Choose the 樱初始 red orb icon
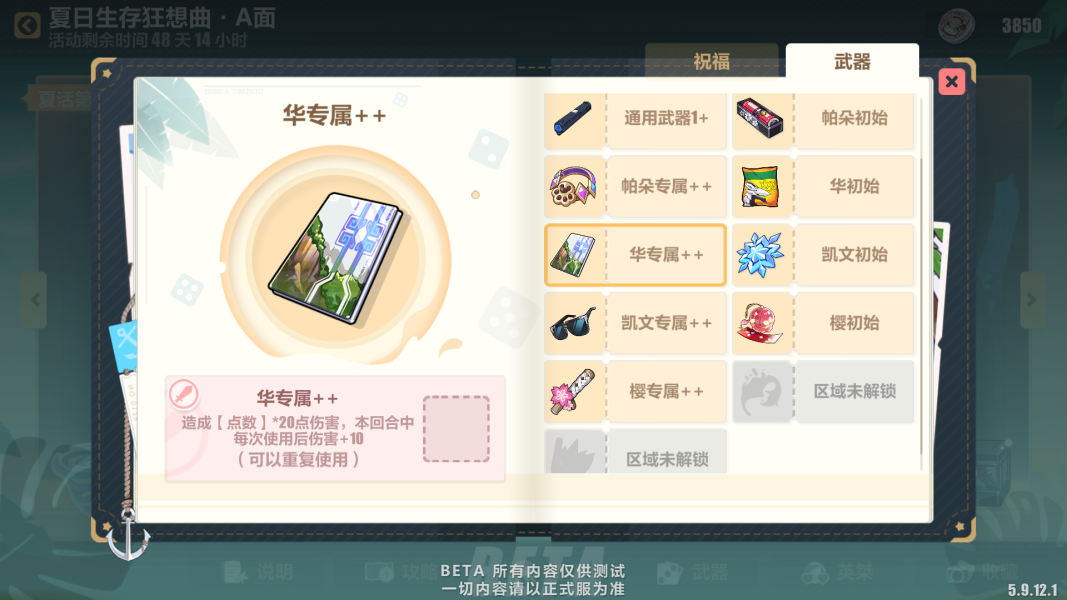 tap(761, 323)
